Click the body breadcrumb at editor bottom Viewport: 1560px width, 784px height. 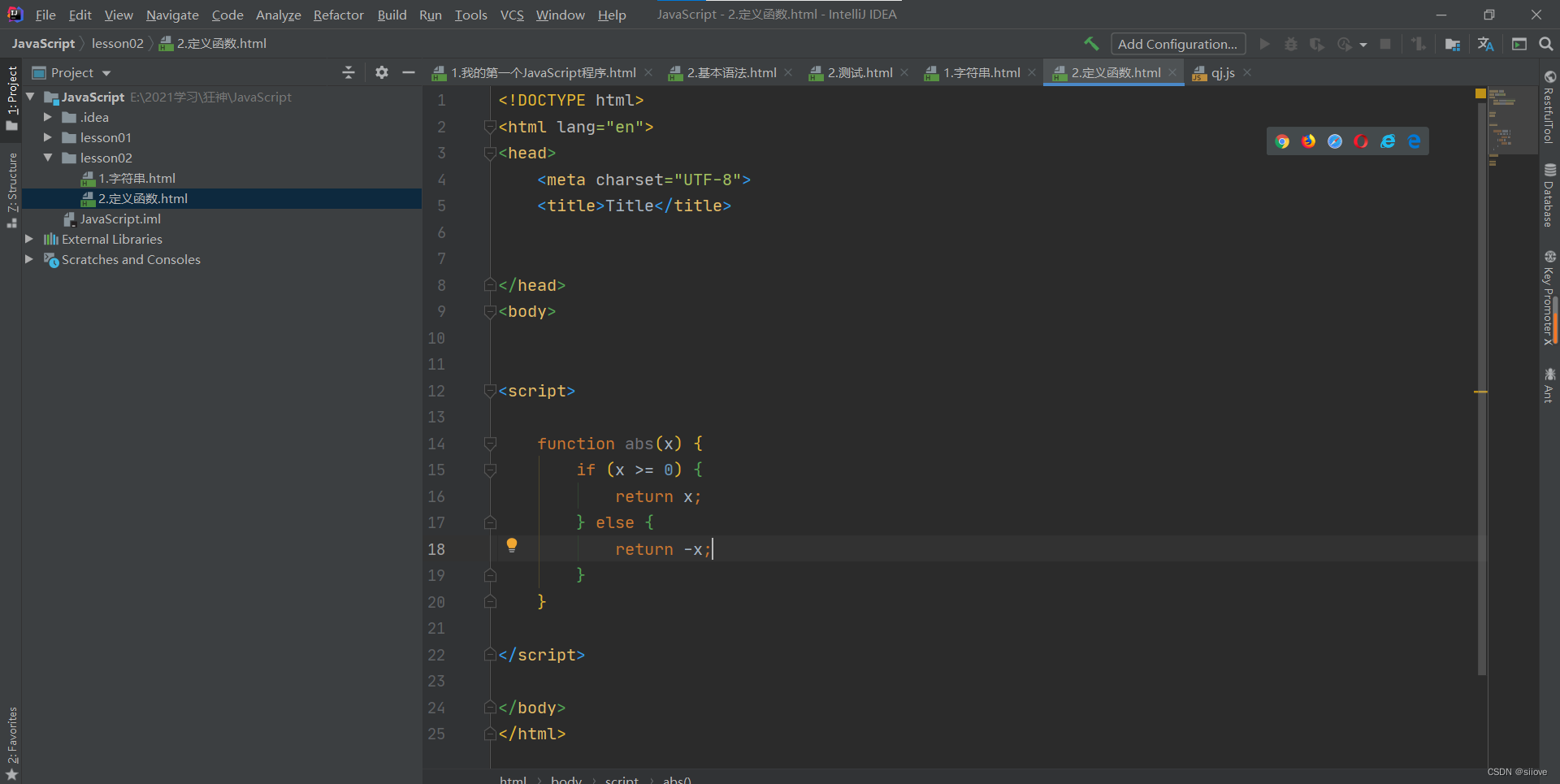click(x=566, y=779)
